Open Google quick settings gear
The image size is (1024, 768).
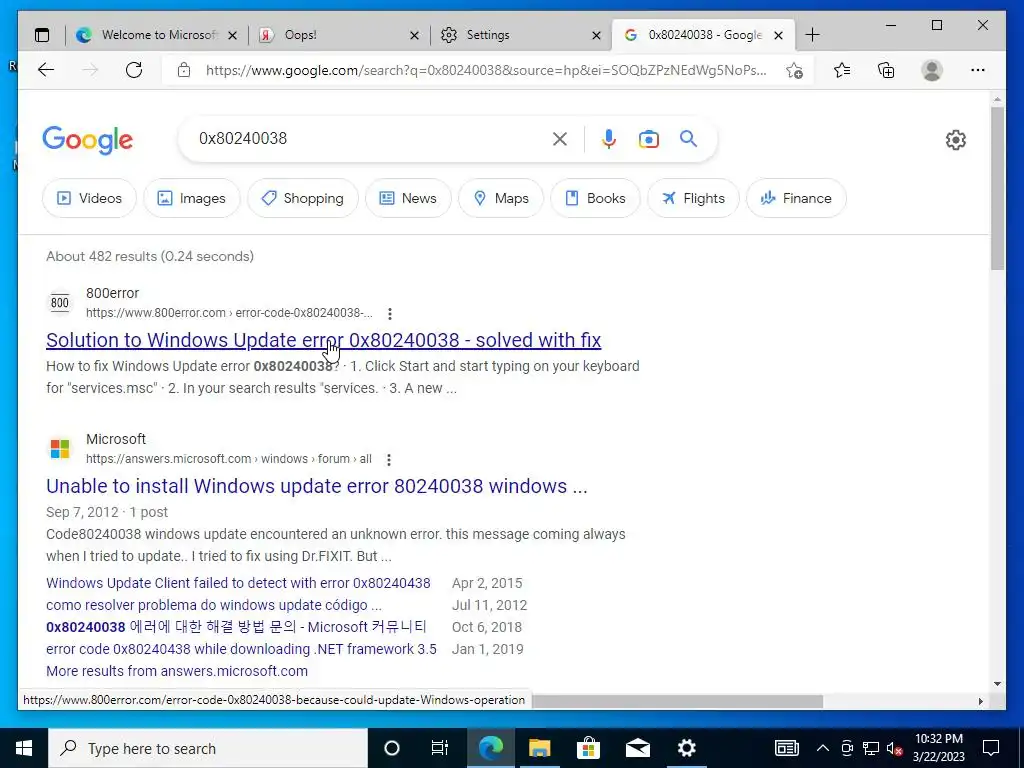955,140
